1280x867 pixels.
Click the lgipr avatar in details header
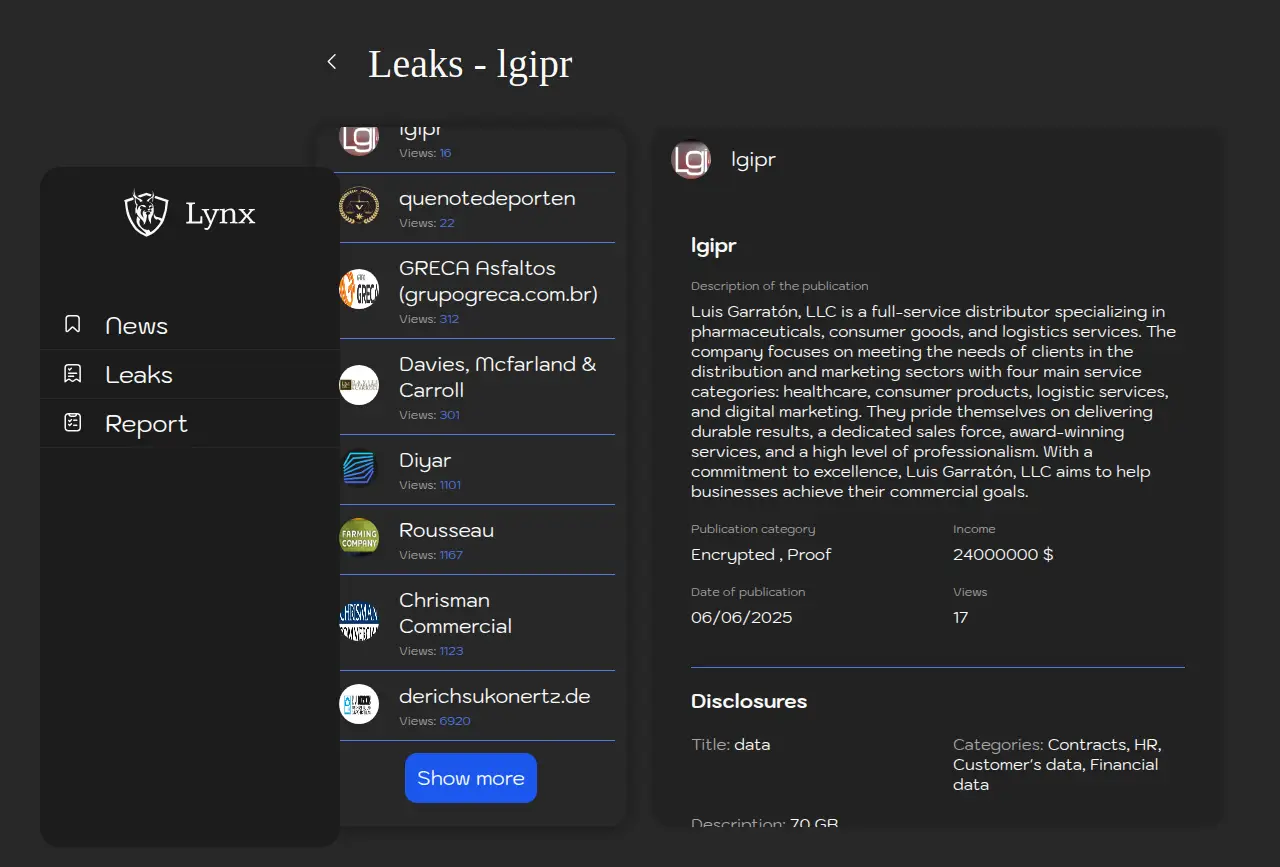point(691,160)
